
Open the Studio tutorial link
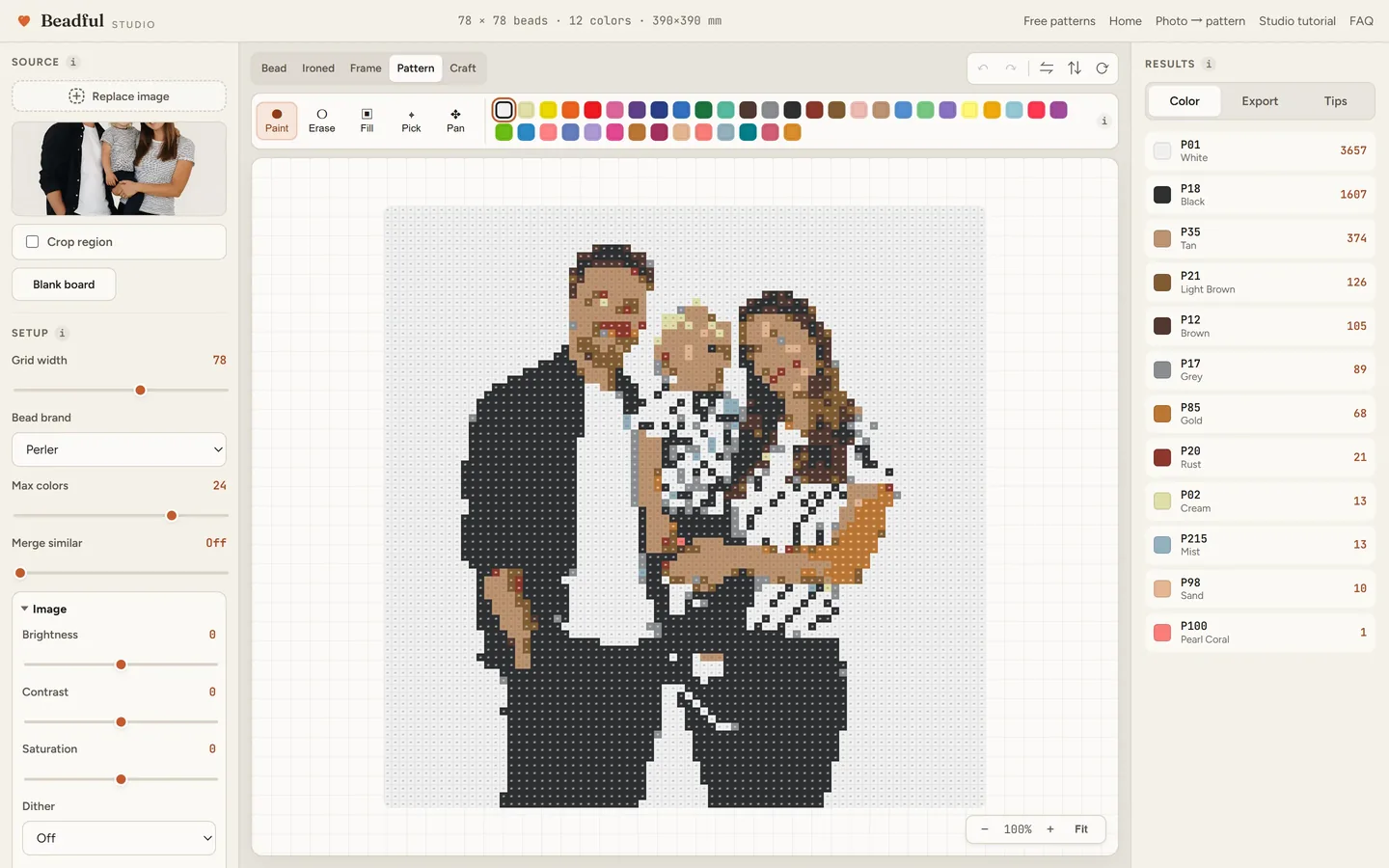(x=1296, y=21)
